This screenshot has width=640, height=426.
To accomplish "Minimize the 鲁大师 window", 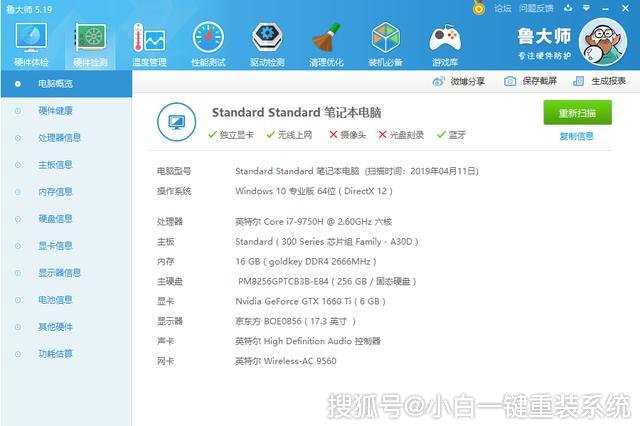I will [605, 8].
